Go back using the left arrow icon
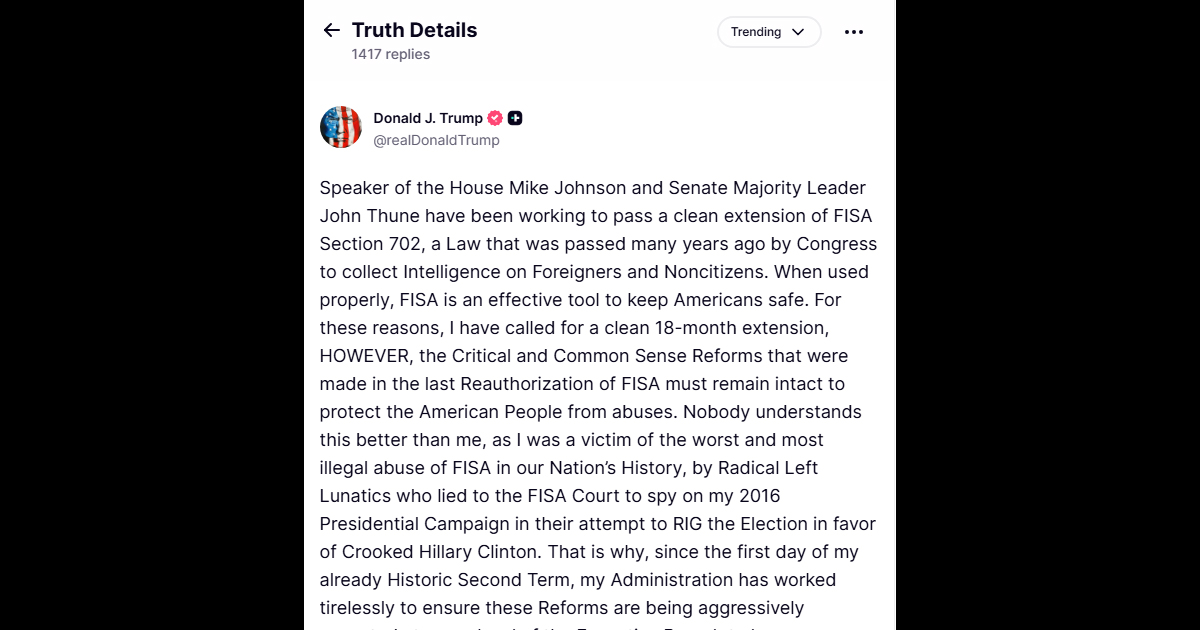 (x=332, y=30)
